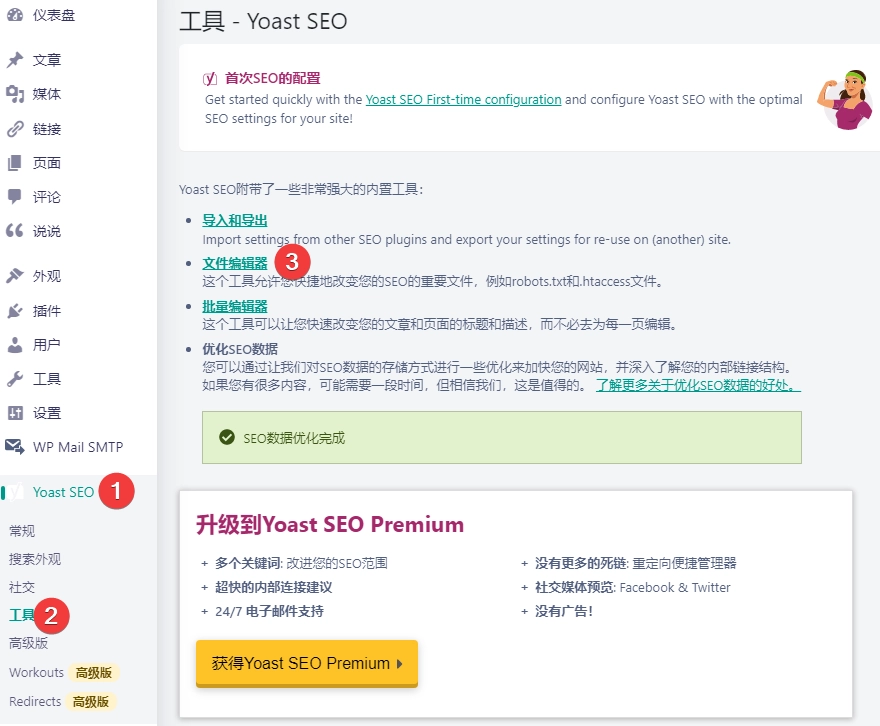Click the pushpin icon beside 文章
The height and width of the screenshot is (726, 880).
click(x=15, y=59)
